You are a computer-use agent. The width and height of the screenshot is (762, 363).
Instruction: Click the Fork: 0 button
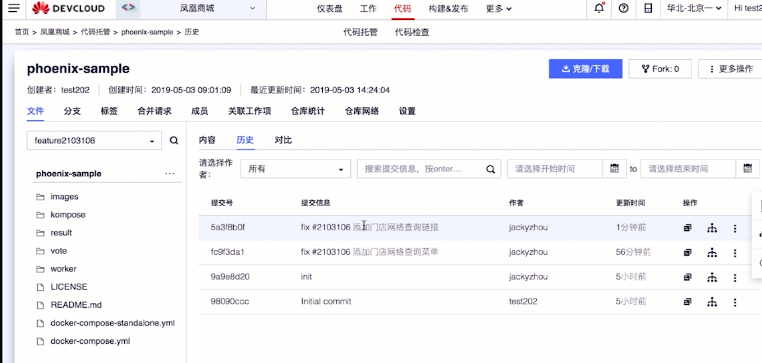[x=660, y=69]
